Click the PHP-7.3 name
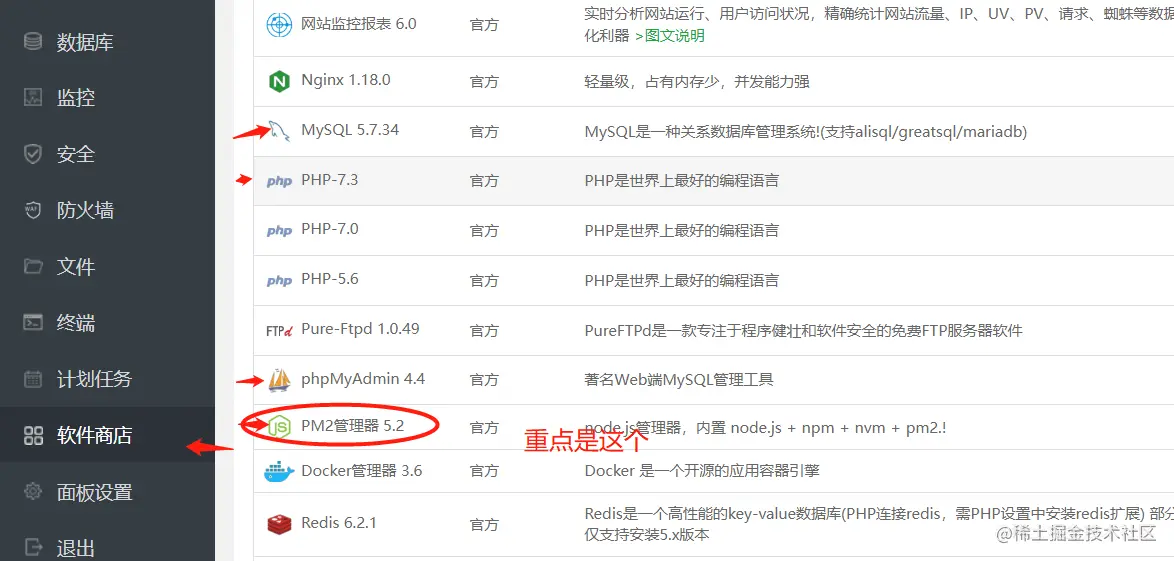The image size is (1174, 561). (x=329, y=180)
